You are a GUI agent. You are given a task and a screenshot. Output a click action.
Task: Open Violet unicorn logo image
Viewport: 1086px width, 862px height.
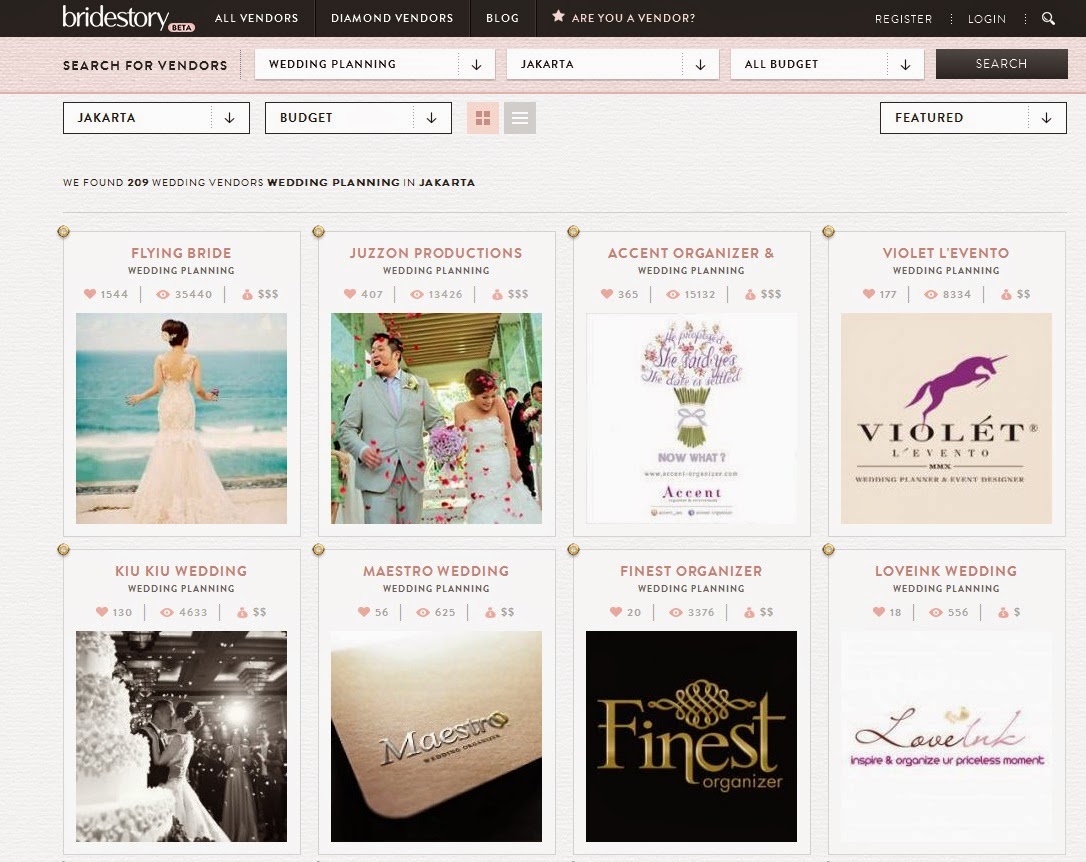[946, 418]
